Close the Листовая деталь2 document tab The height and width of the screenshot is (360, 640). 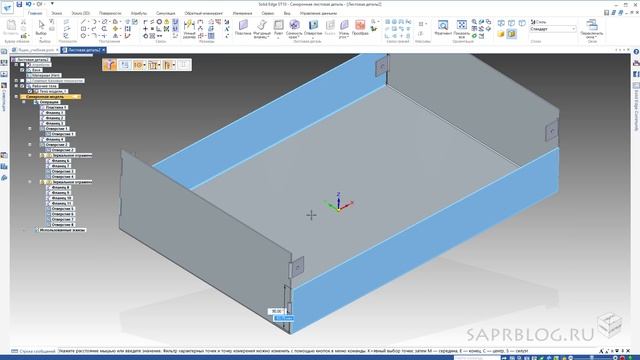coord(104,50)
